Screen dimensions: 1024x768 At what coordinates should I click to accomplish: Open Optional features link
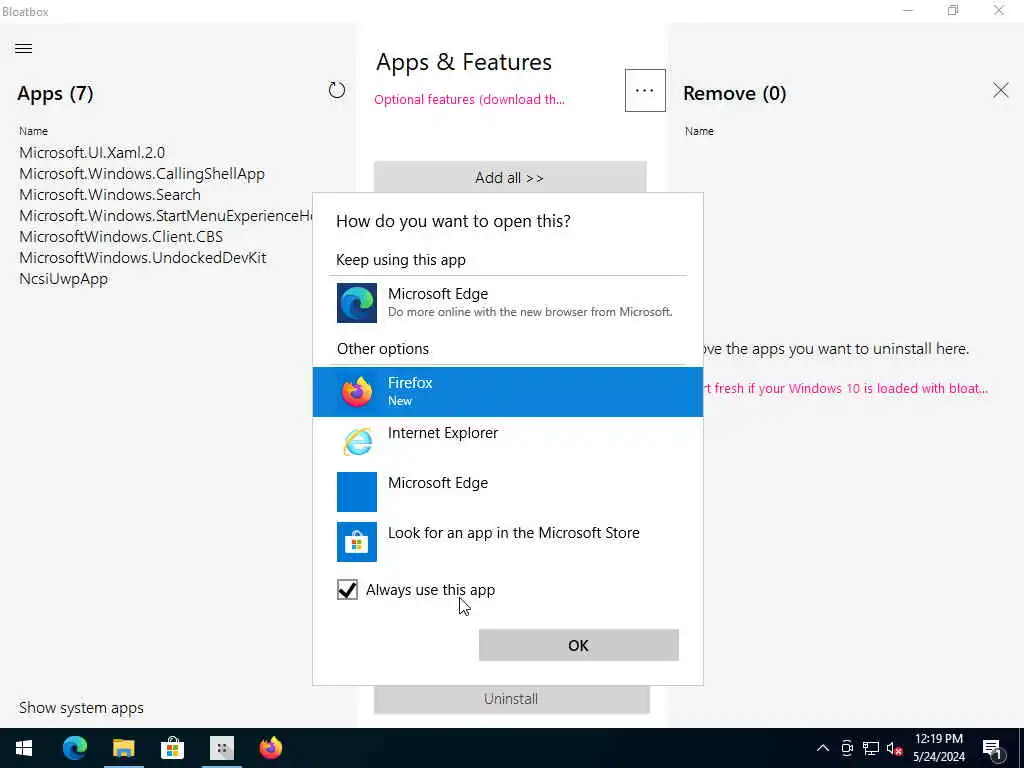click(x=469, y=99)
